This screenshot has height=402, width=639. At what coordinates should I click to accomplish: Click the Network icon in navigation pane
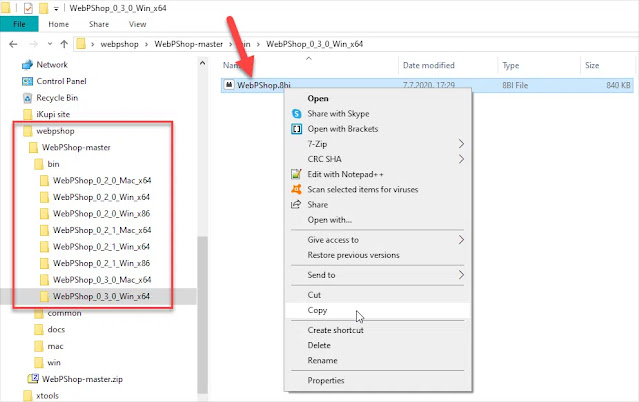coord(27,64)
